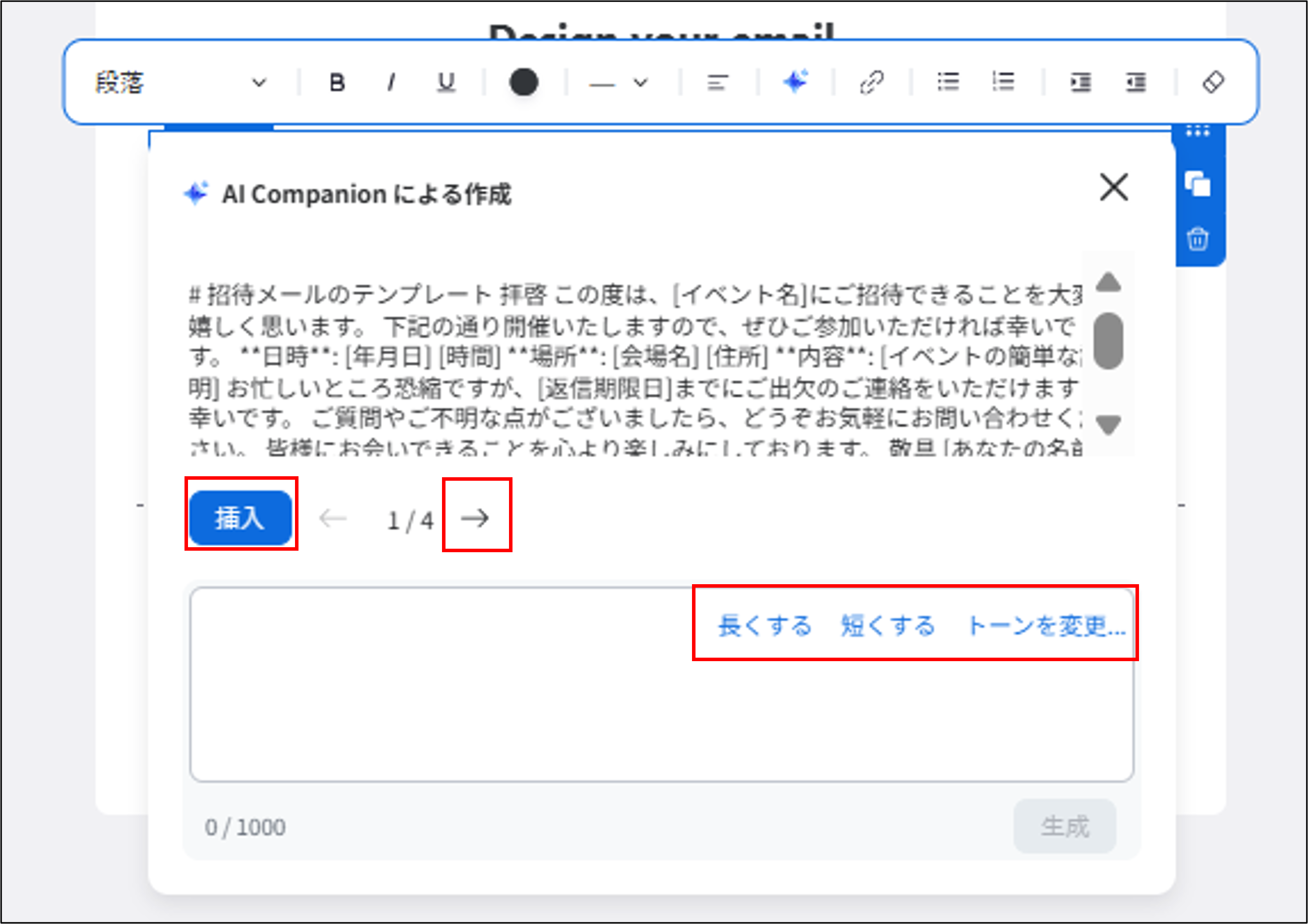Viewport: 1308px width, 924px height.
Task: Click the 挿入 insert button
Action: pyautogui.click(x=240, y=518)
